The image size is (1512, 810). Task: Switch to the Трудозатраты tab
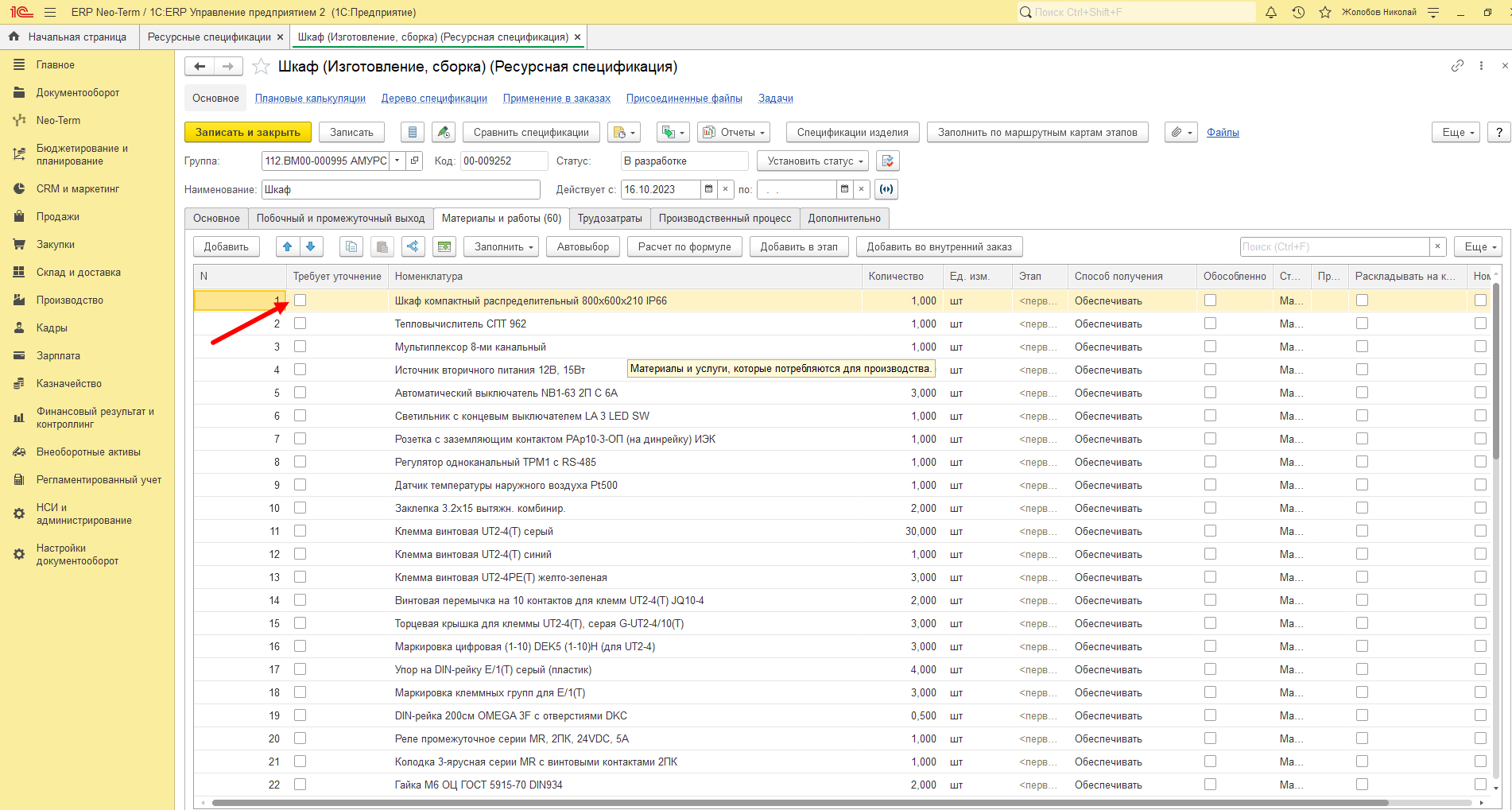(610, 218)
